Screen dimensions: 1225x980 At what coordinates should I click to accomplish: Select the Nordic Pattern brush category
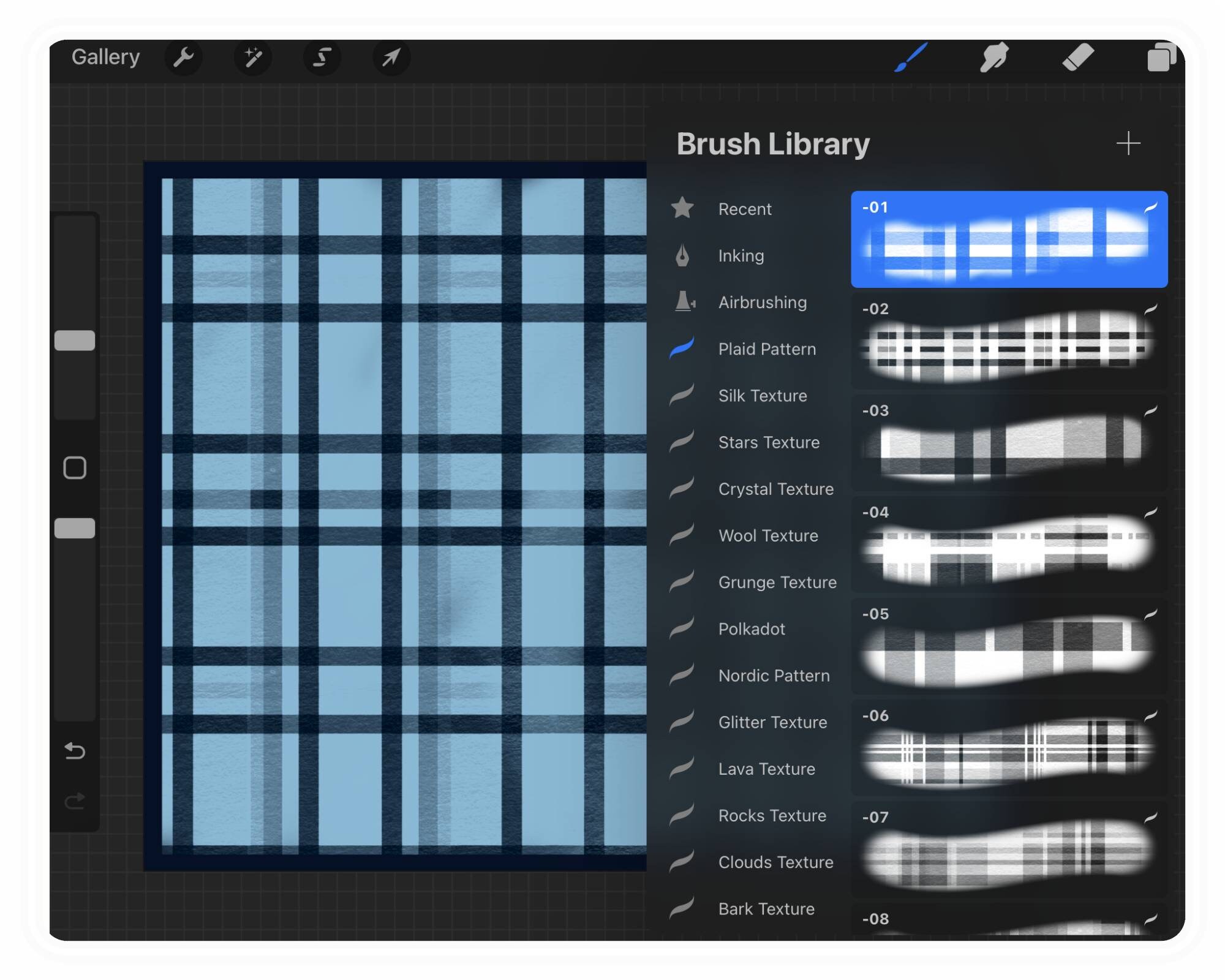pos(773,676)
